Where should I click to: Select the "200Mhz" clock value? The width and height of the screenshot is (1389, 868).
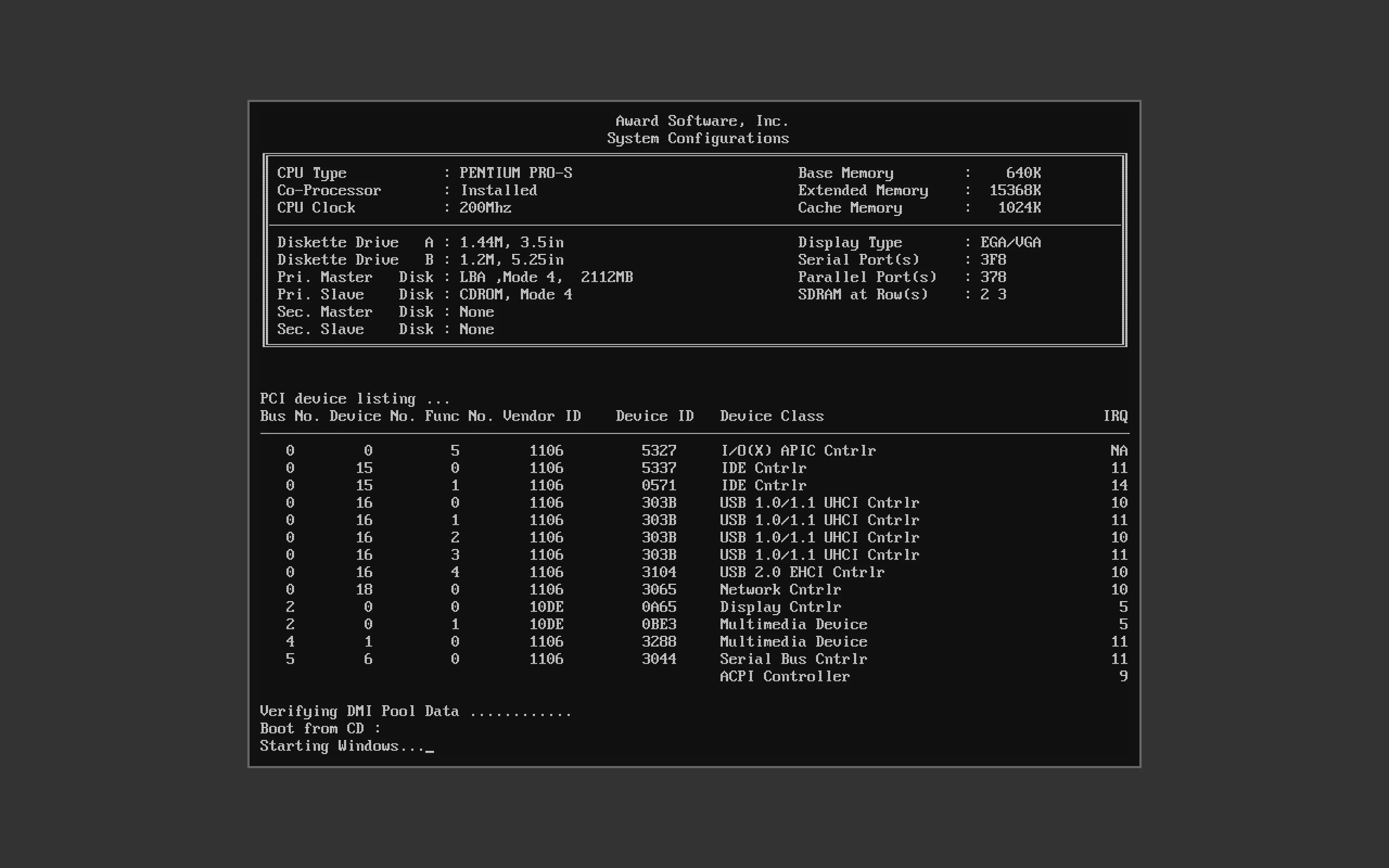[x=485, y=208]
